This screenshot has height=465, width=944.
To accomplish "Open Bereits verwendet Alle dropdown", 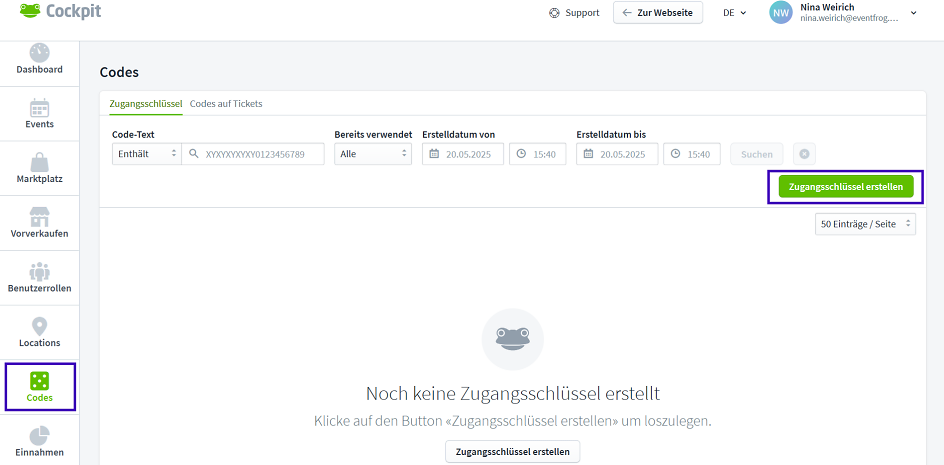I will click(x=373, y=154).
